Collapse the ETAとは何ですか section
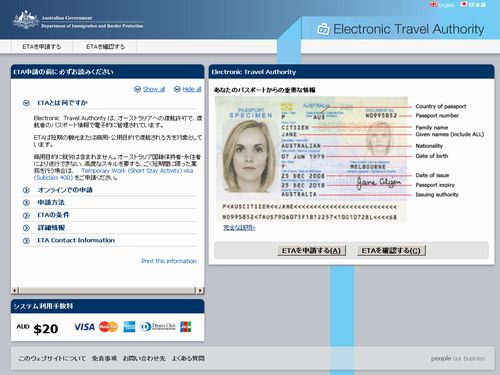The height and width of the screenshot is (375, 500). coord(26,103)
